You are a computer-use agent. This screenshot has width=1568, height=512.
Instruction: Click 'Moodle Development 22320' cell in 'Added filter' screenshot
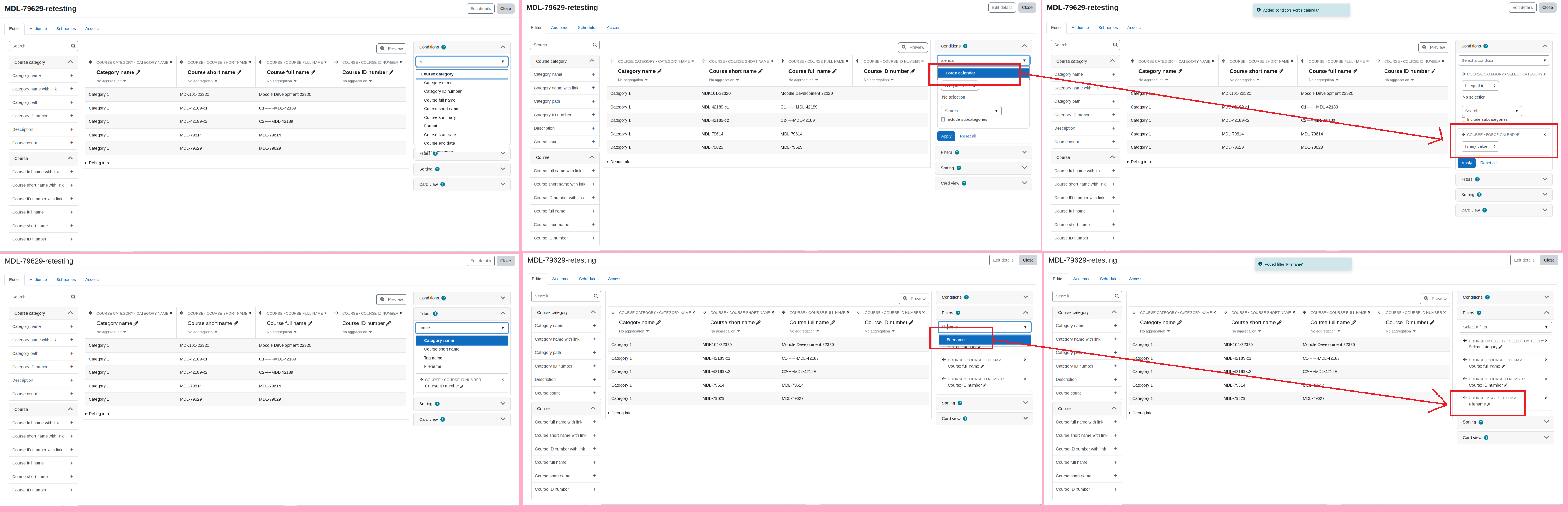point(1329,344)
